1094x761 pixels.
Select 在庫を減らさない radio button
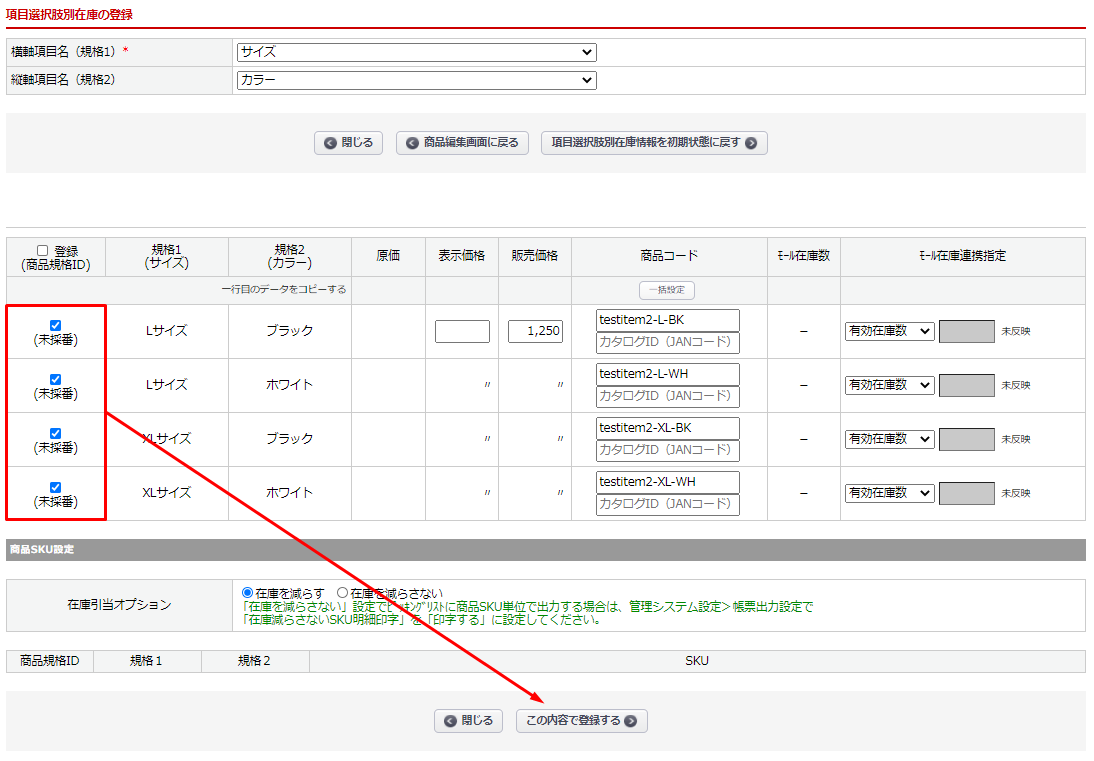pyautogui.click(x=342, y=593)
